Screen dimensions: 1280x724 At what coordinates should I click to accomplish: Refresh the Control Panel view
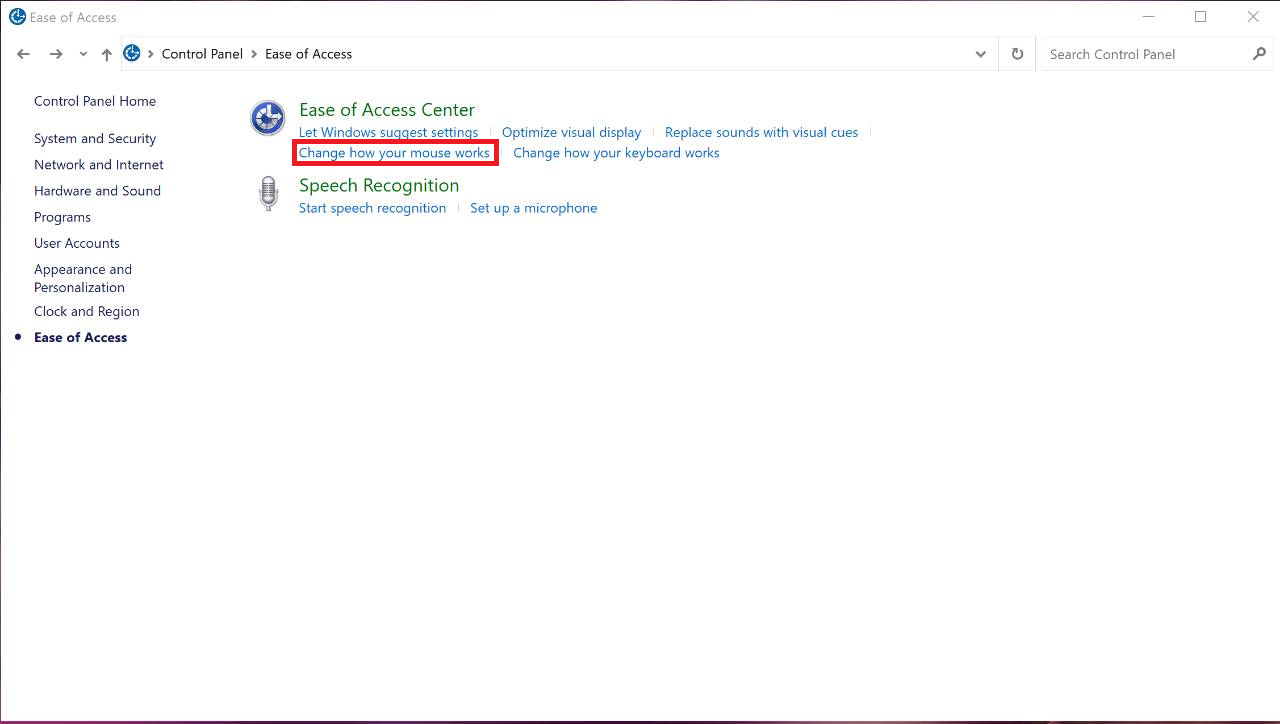click(x=1017, y=54)
